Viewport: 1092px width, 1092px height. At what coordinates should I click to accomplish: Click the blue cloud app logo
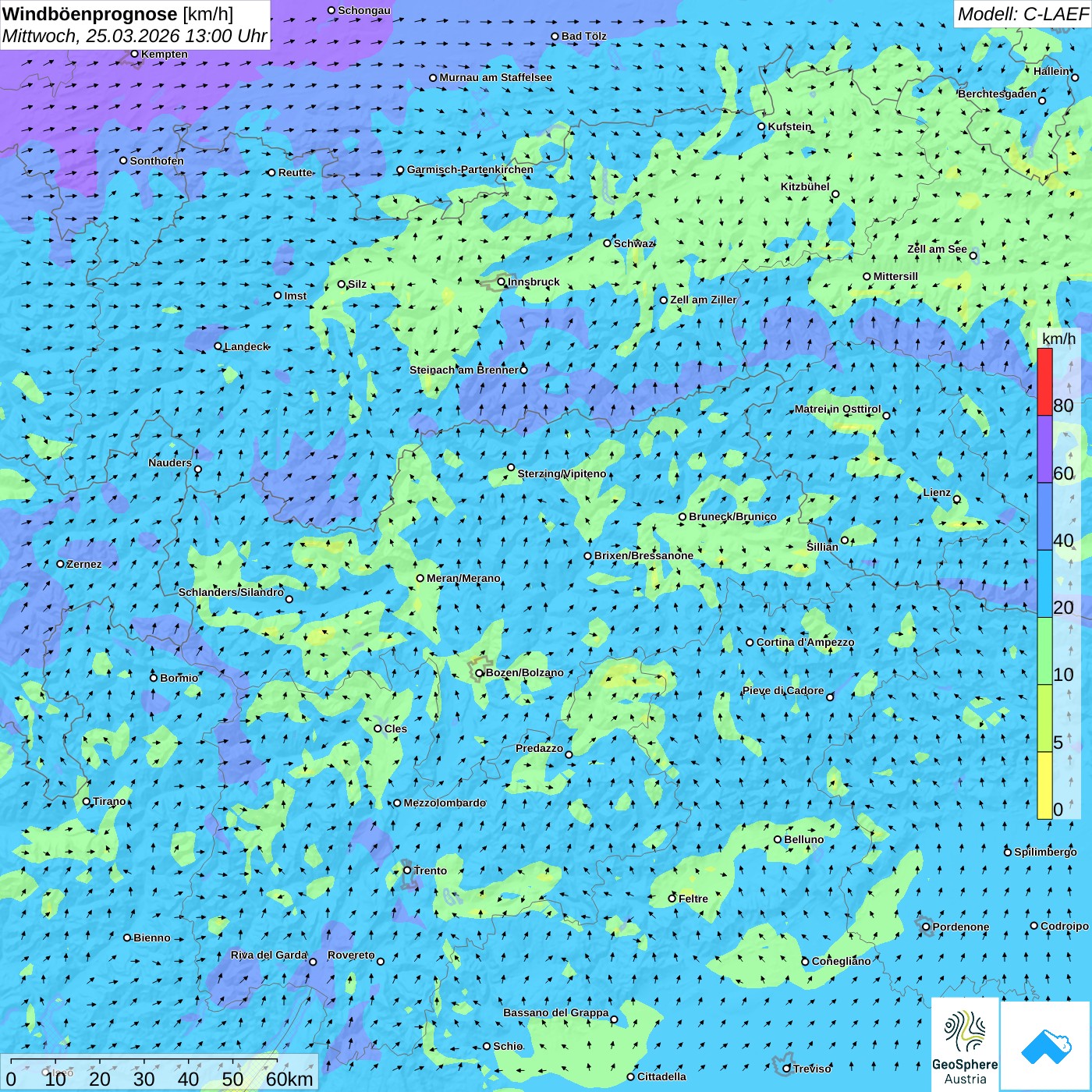click(1046, 1046)
